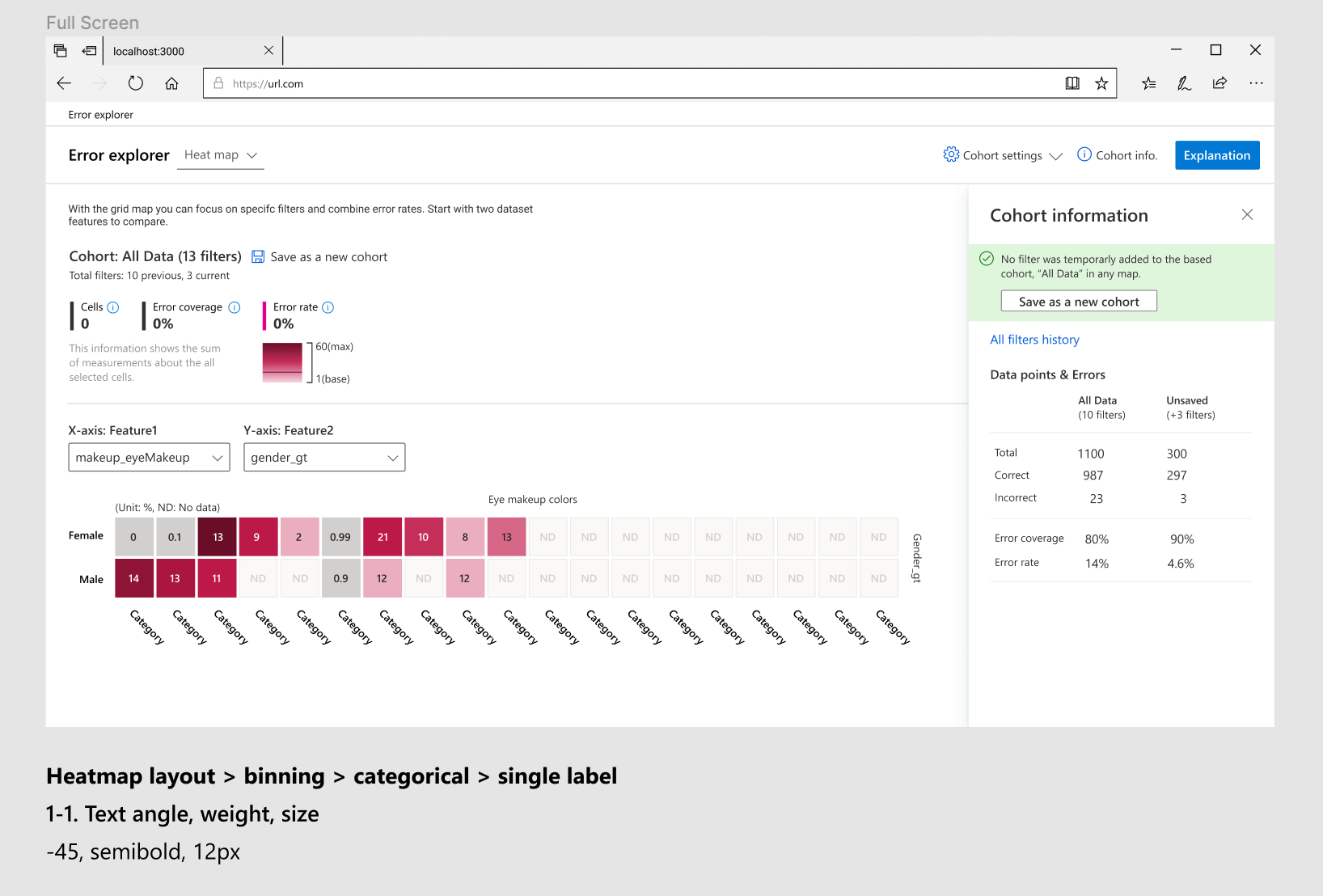
Task: Close the Cohort information panel
Action: 1247,214
